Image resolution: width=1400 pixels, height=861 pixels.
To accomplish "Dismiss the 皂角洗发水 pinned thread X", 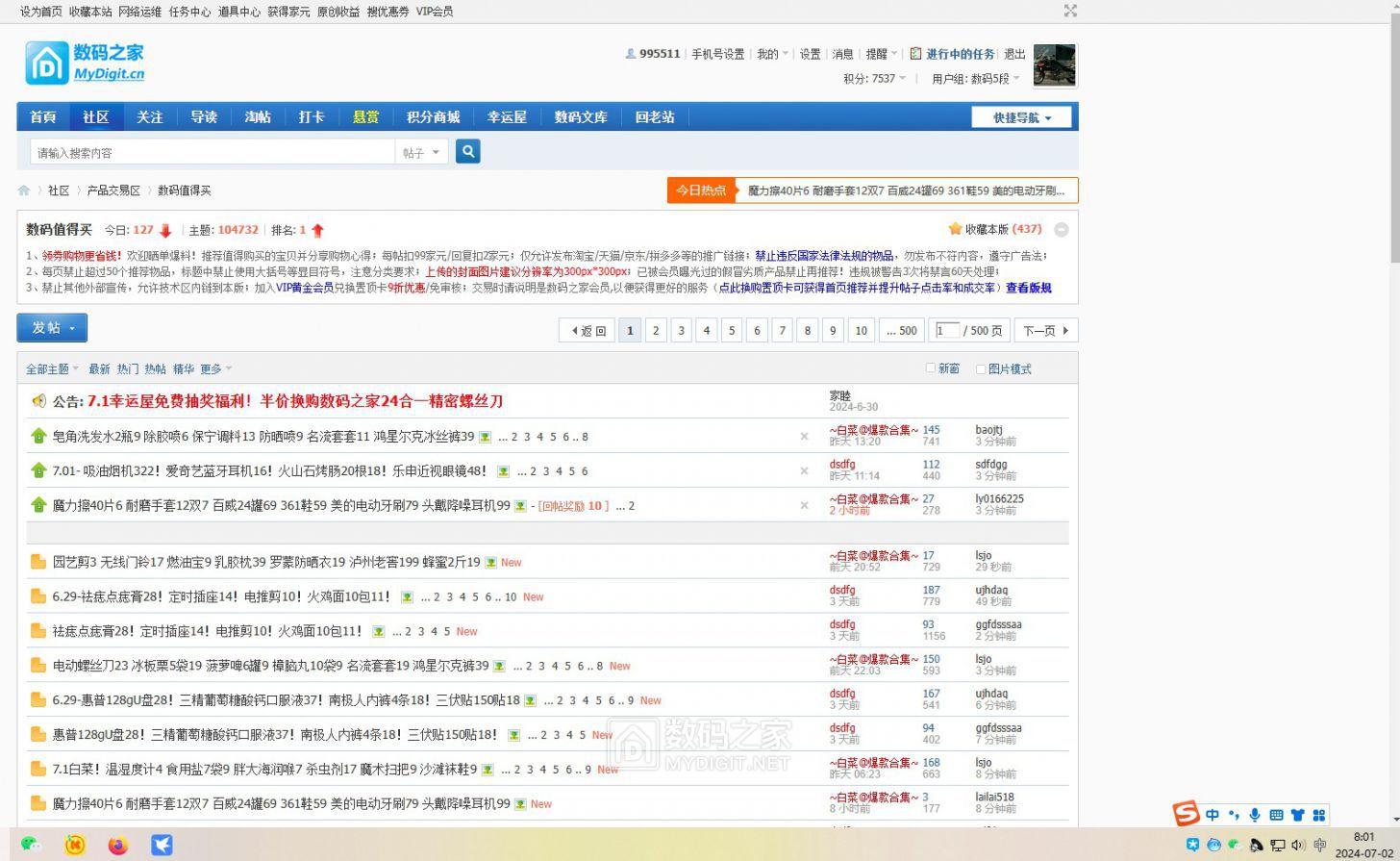I will (x=804, y=436).
